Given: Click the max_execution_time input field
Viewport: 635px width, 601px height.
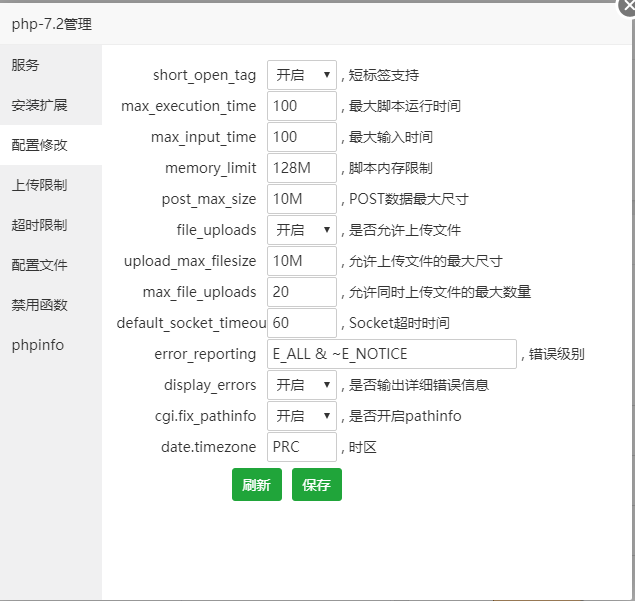Looking at the screenshot, I should click(x=302, y=106).
